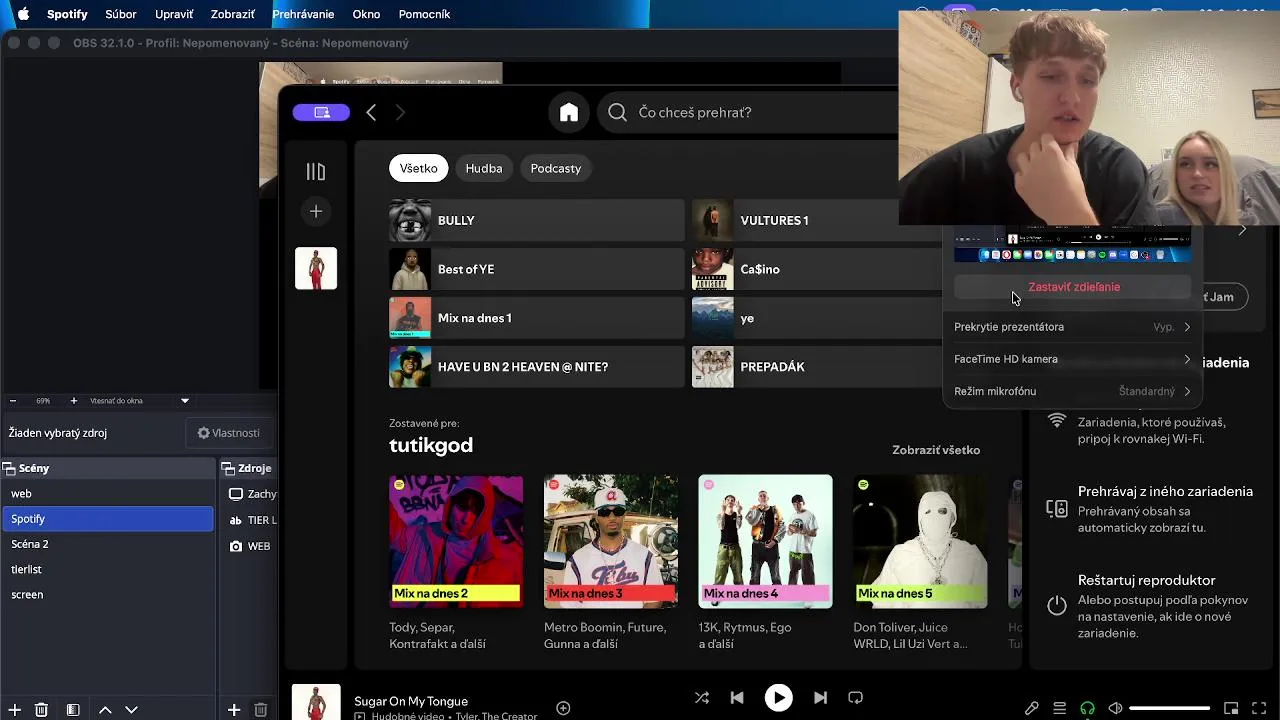Go back with the Spotify back arrow
The height and width of the screenshot is (720, 1280).
tap(371, 113)
